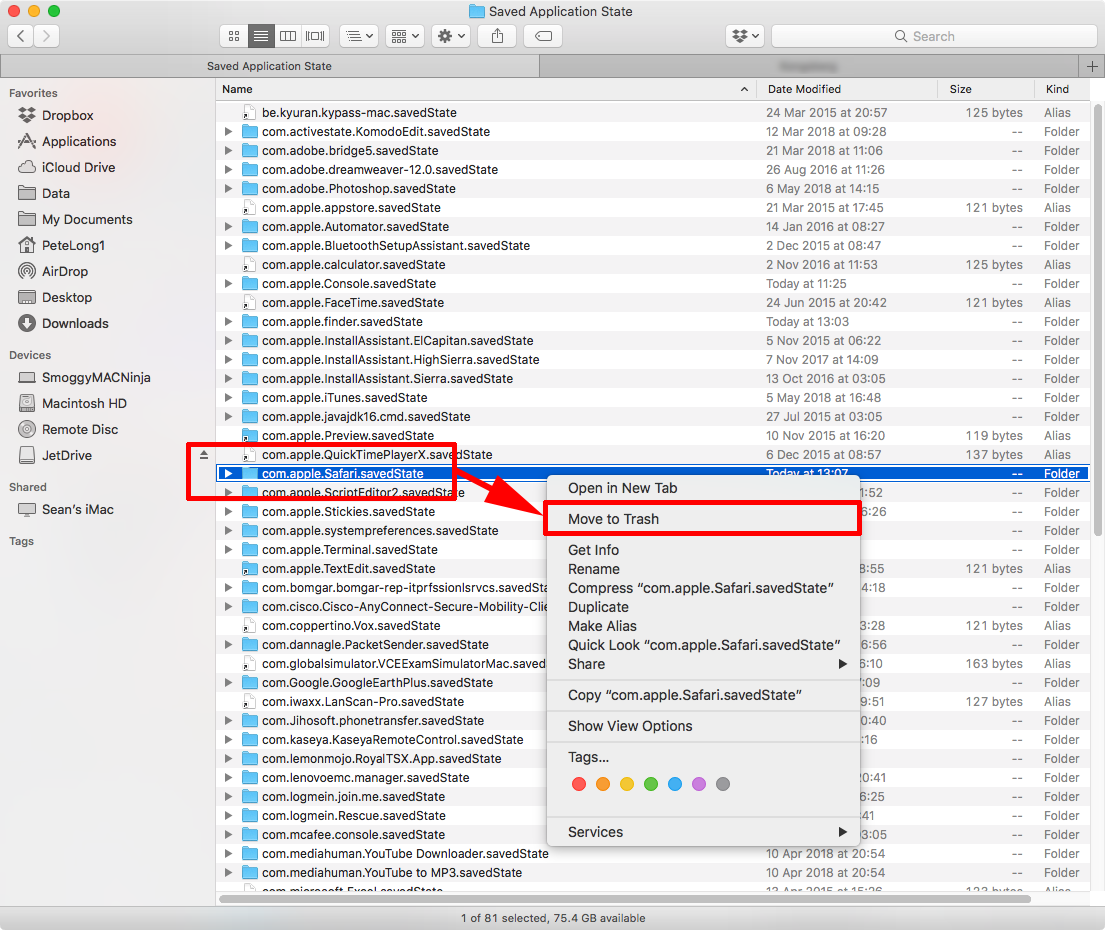Select be.kyuran.kypass-mac.savedState alias
Image resolution: width=1105 pixels, height=930 pixels.
(653, 113)
